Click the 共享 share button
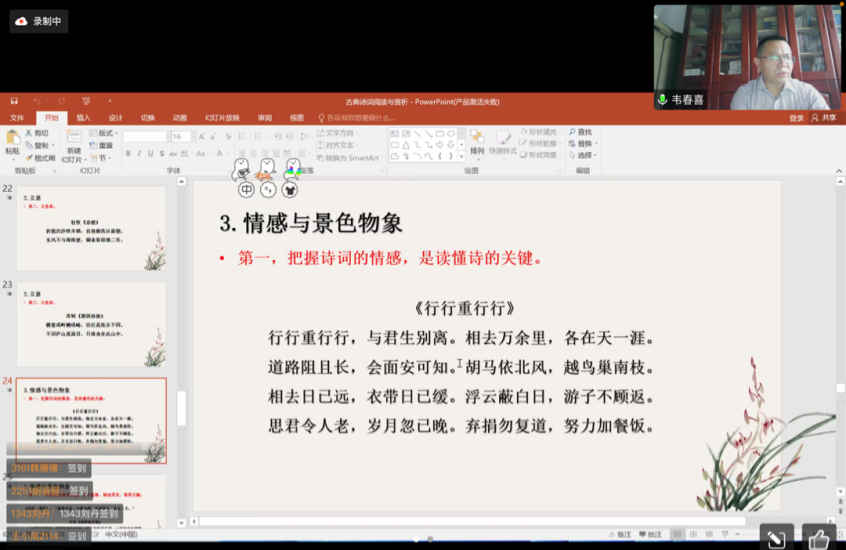The height and width of the screenshot is (550, 846). (x=824, y=118)
